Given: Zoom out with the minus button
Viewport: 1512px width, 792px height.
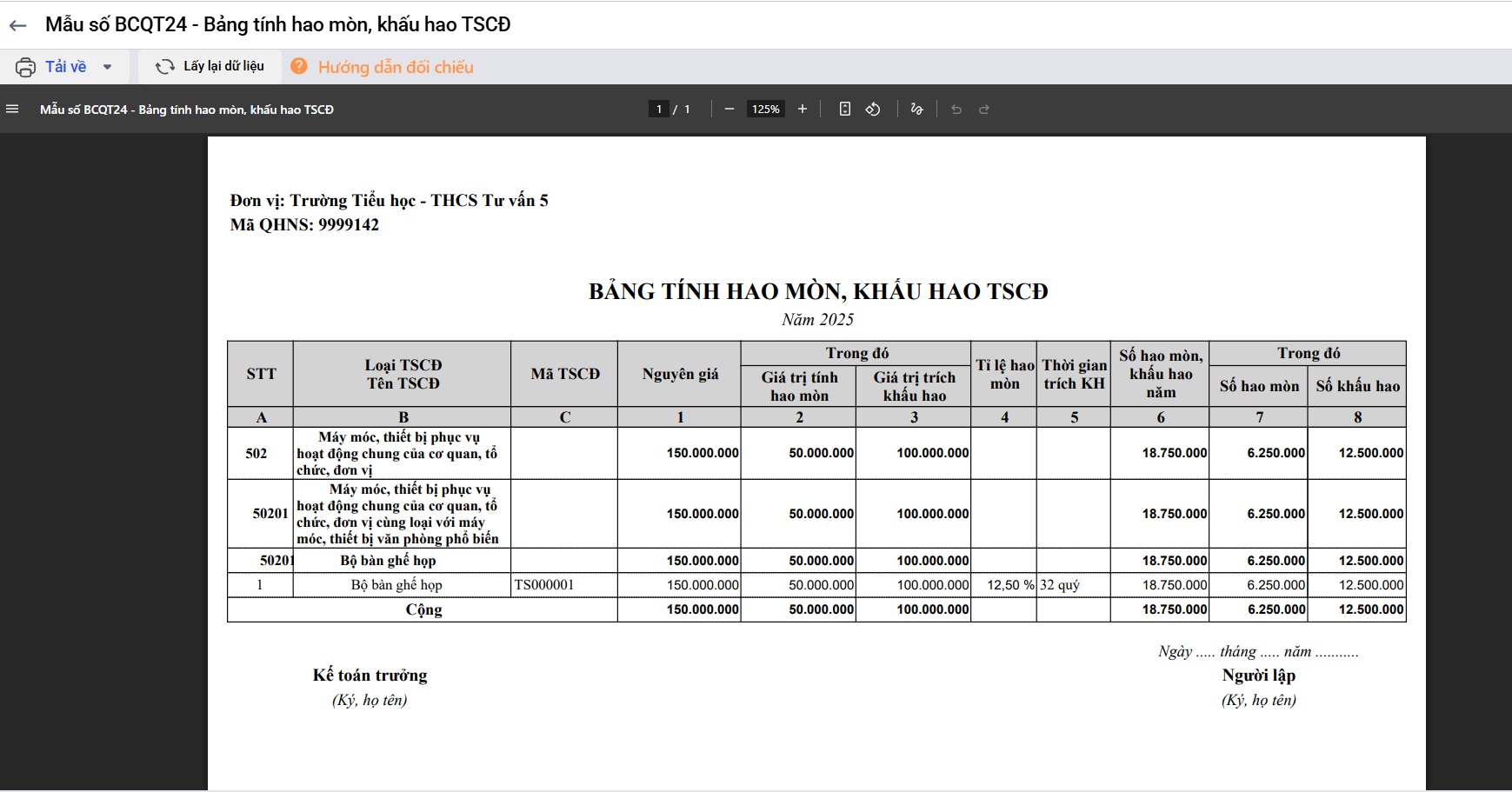Looking at the screenshot, I should pos(729,109).
